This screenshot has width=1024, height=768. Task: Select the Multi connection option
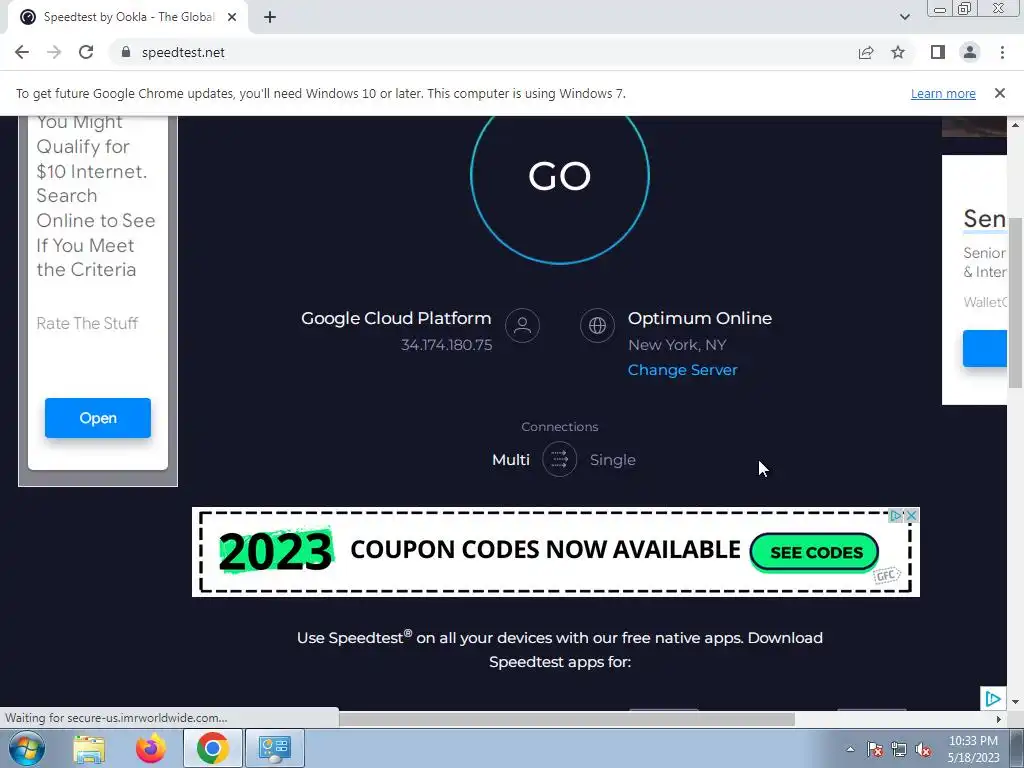pos(511,460)
